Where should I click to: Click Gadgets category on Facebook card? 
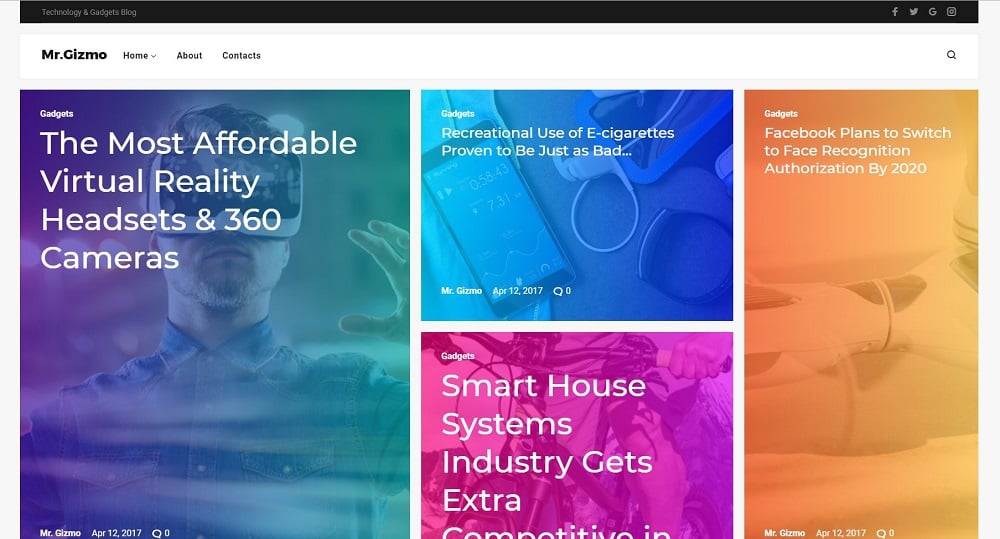(x=781, y=114)
